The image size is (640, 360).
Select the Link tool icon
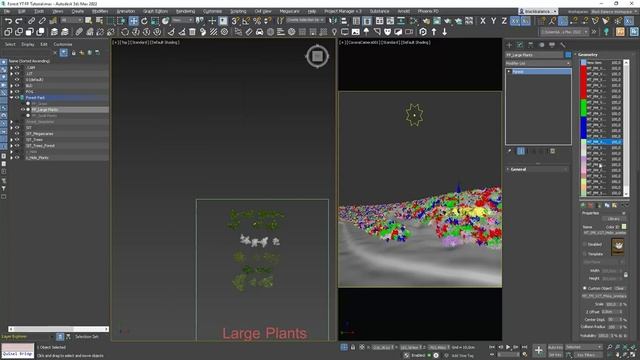point(31,20)
